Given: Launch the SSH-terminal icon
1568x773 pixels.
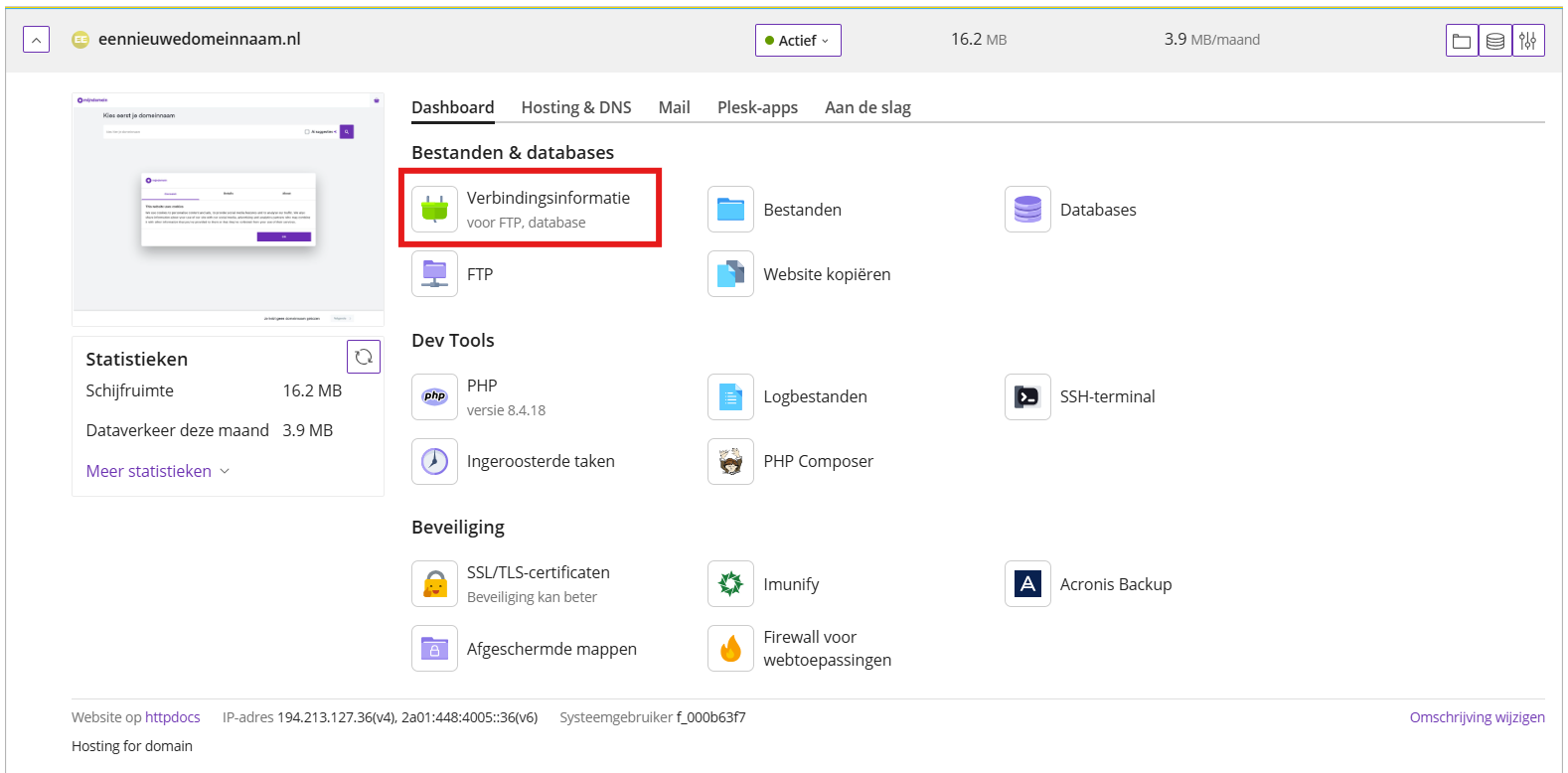Looking at the screenshot, I should pos(1027,396).
